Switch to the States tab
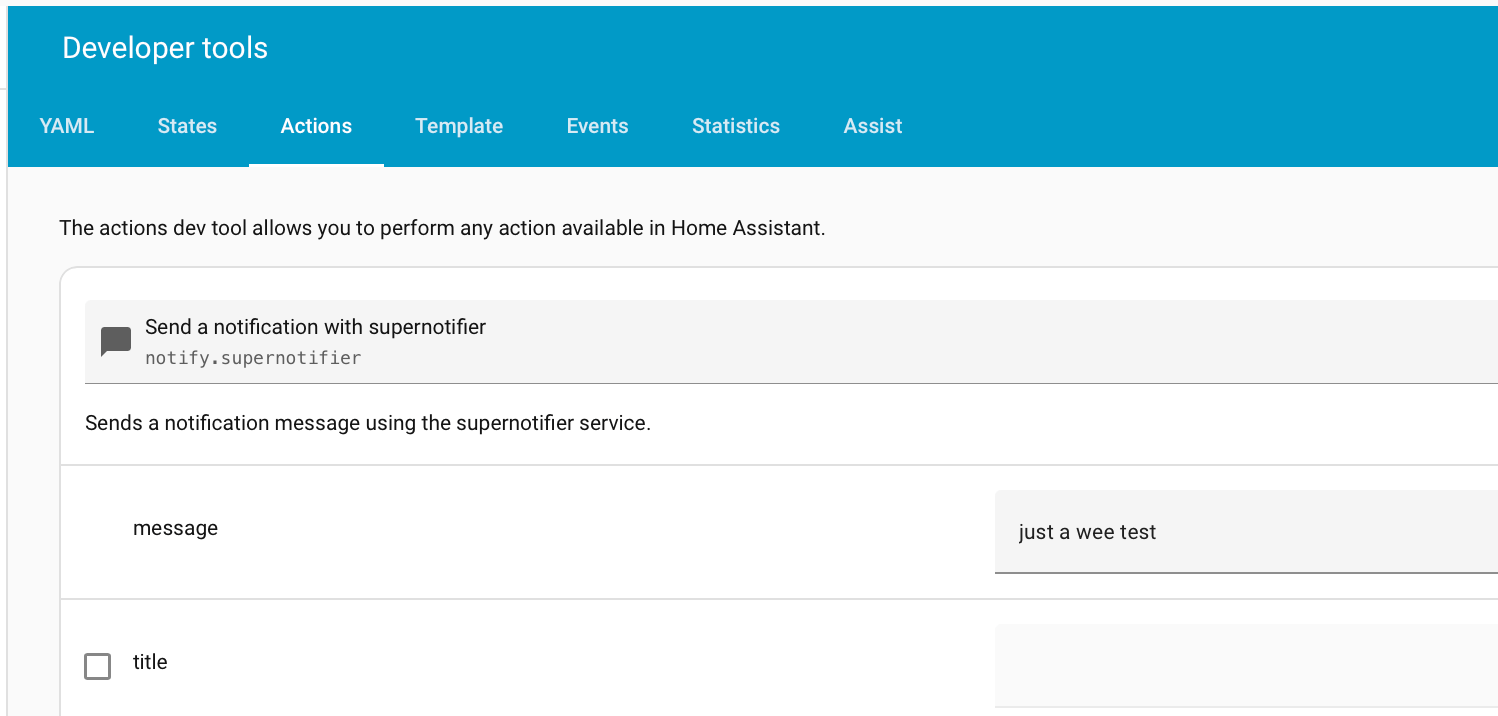1498x716 pixels. (187, 125)
